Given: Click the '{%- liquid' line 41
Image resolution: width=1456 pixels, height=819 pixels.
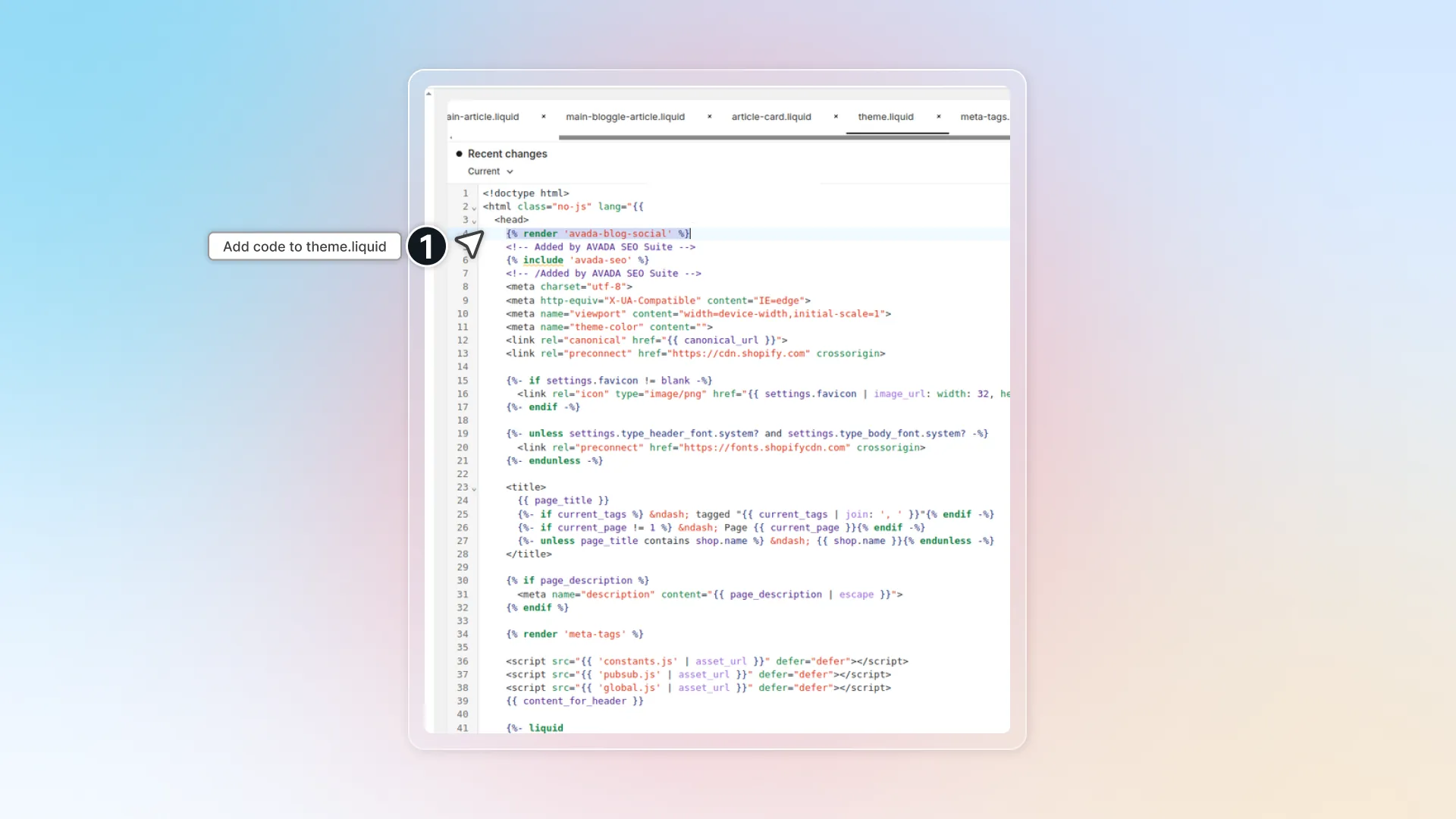Looking at the screenshot, I should tap(535, 728).
